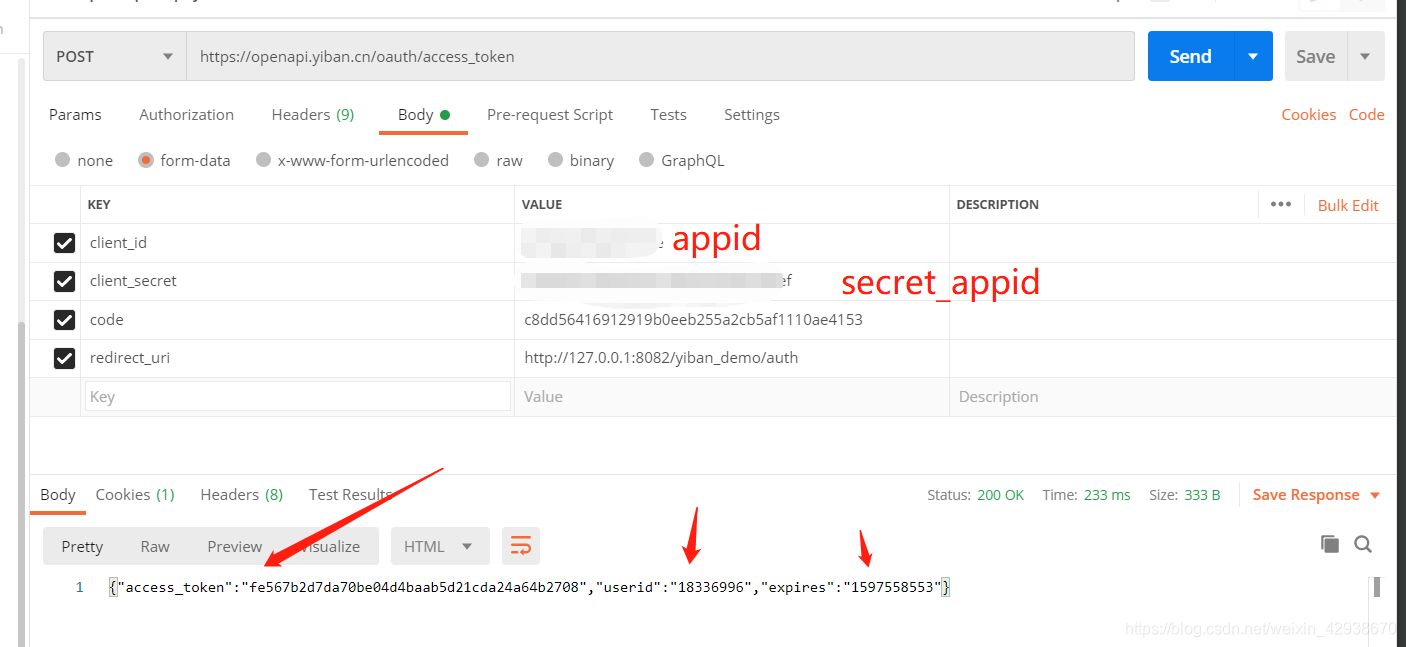Click the redirect_uri key cell

298,358
